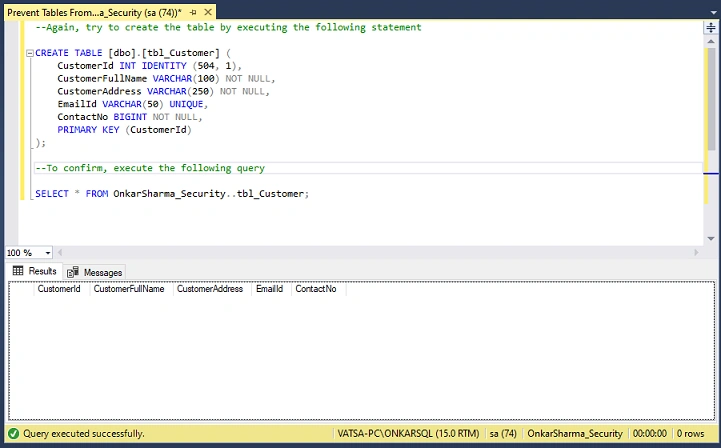Click the 00:00:00 elapsed time status

tap(650, 434)
